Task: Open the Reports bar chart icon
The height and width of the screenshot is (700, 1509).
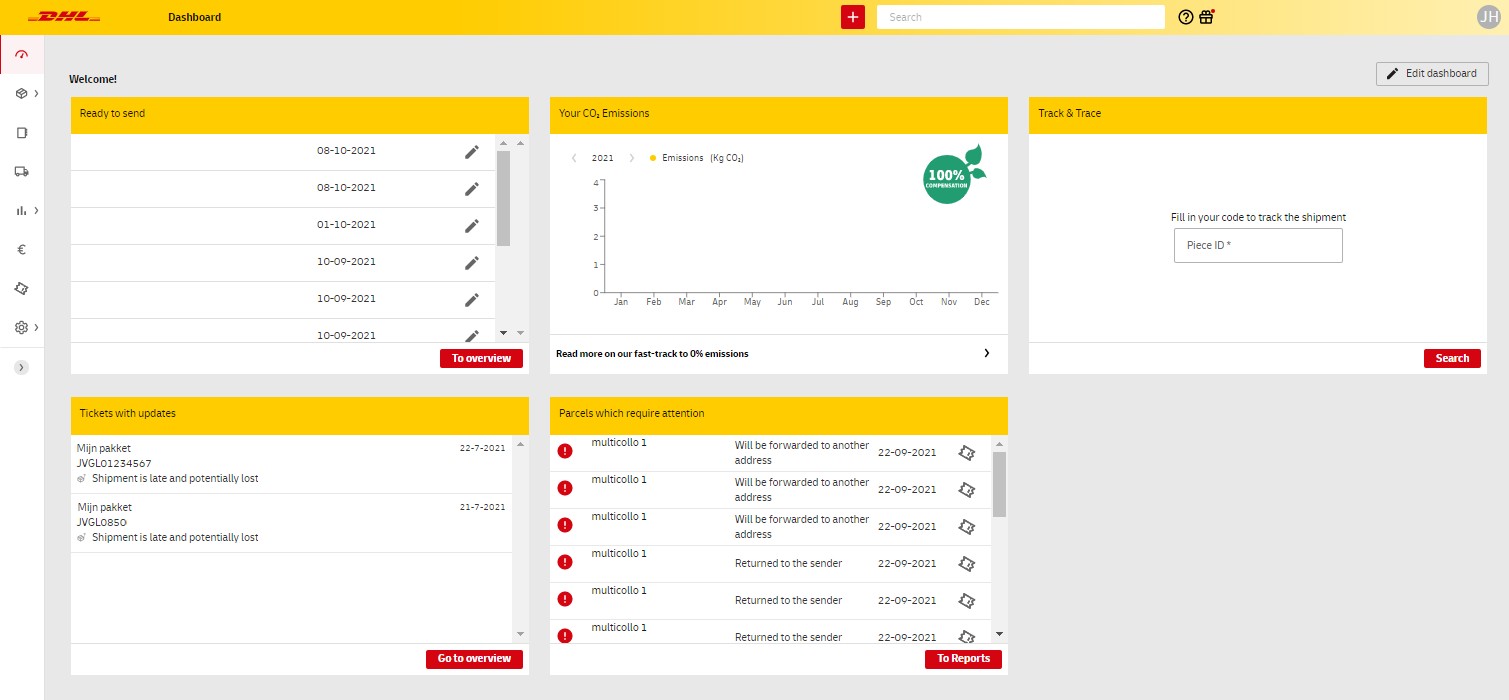Action: pyautogui.click(x=21, y=210)
